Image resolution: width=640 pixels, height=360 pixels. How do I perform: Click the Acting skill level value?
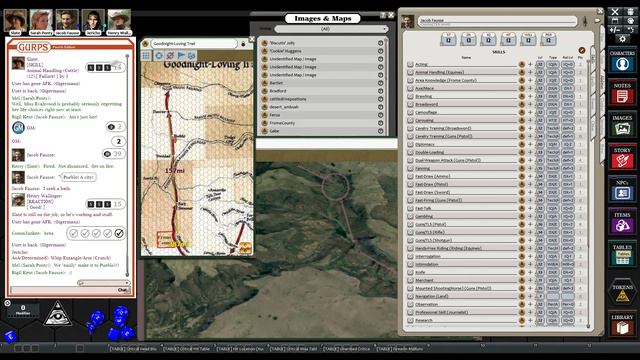(x=540, y=64)
